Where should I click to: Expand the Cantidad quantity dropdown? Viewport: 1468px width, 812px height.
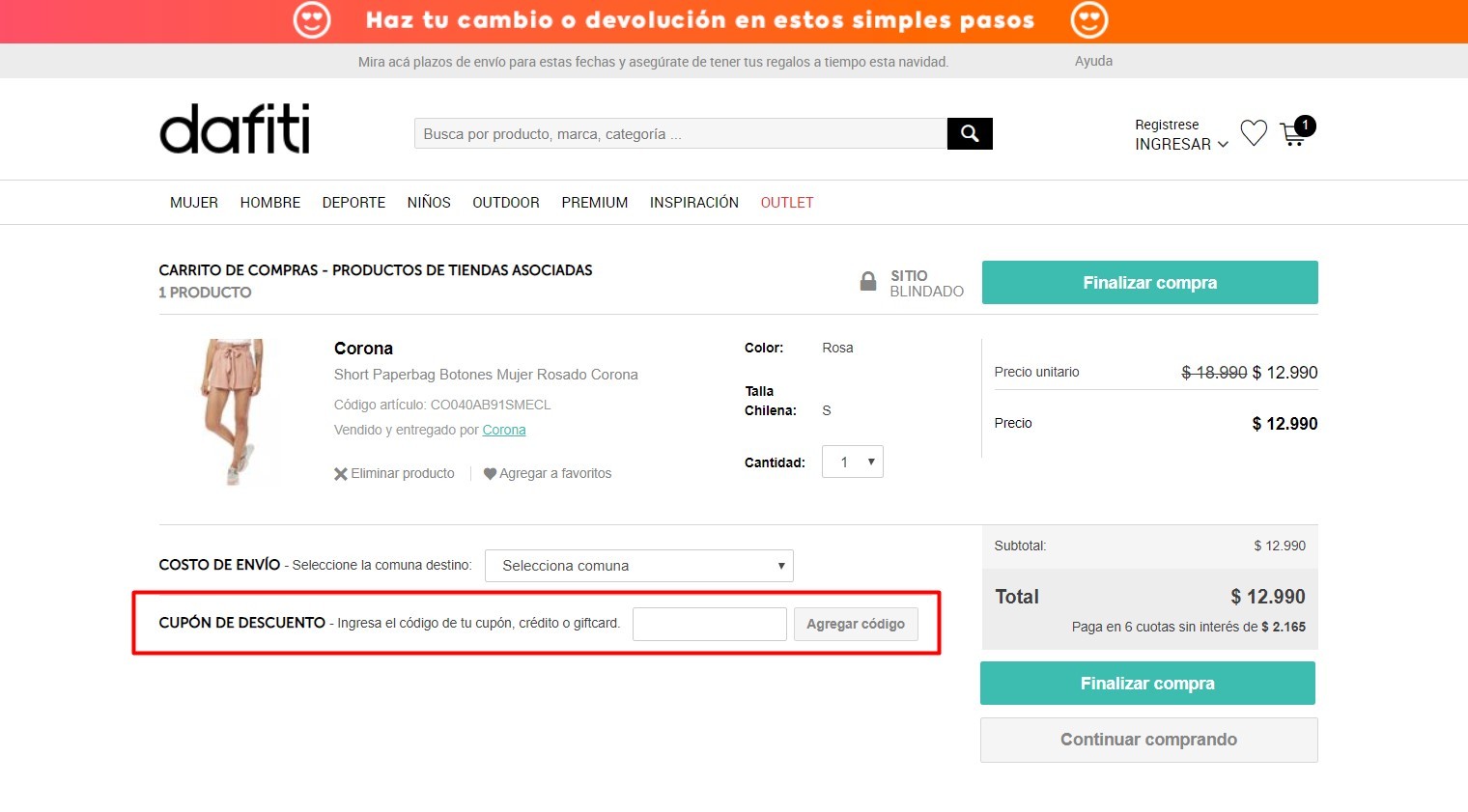pyautogui.click(x=852, y=462)
